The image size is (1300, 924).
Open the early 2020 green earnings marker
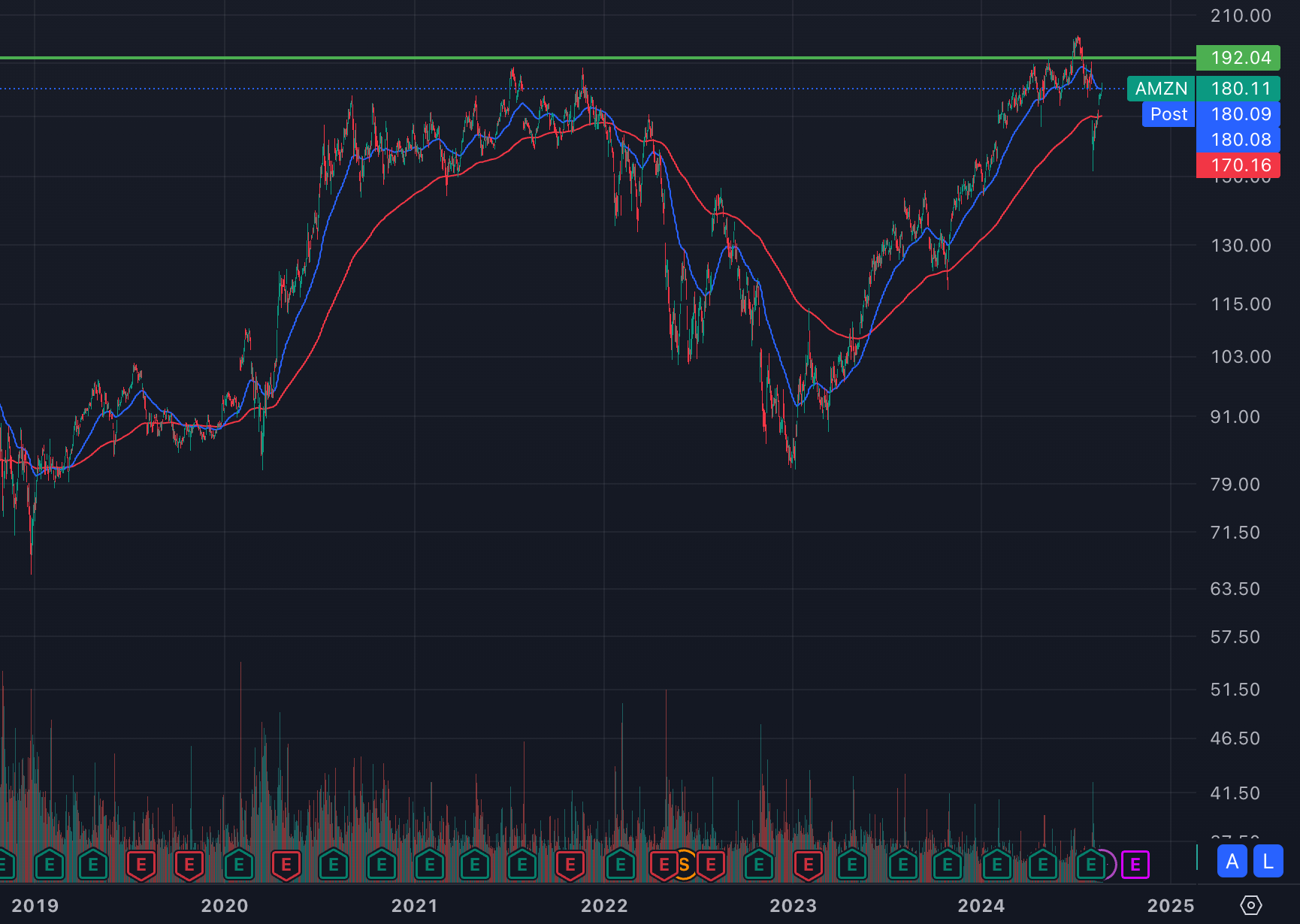coord(239,865)
